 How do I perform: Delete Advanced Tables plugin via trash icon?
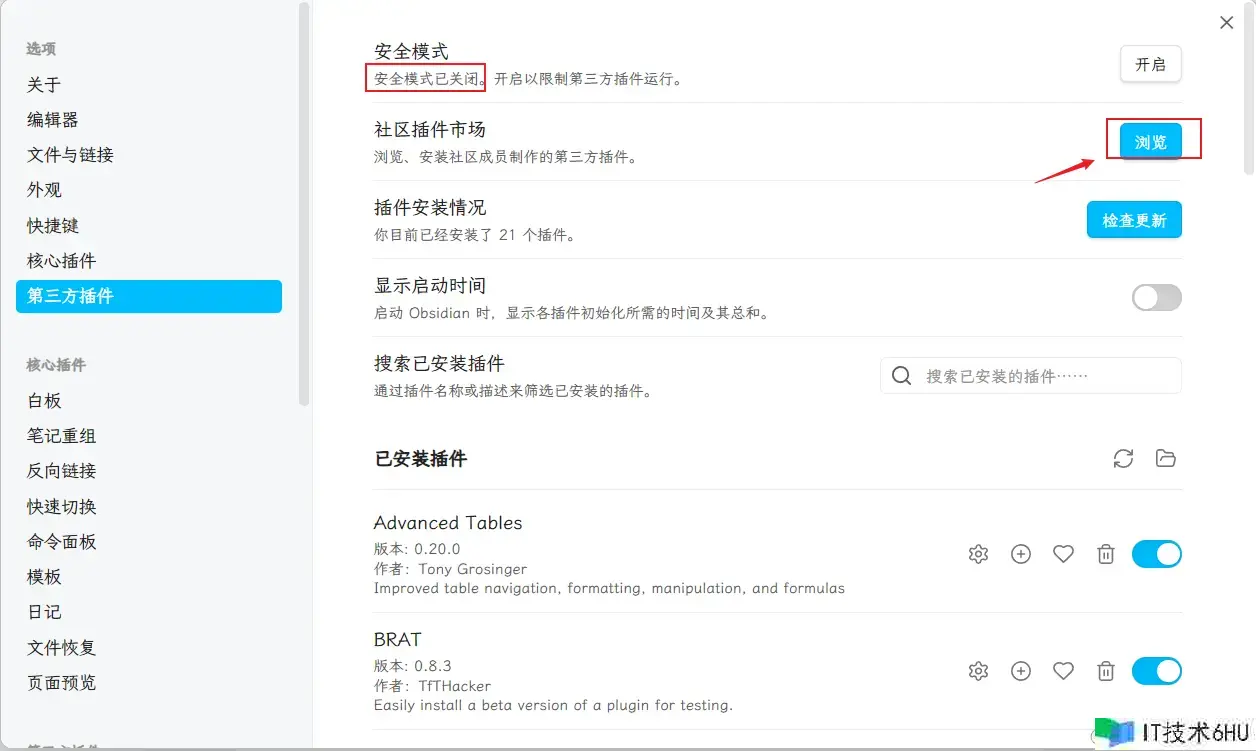[1105, 554]
